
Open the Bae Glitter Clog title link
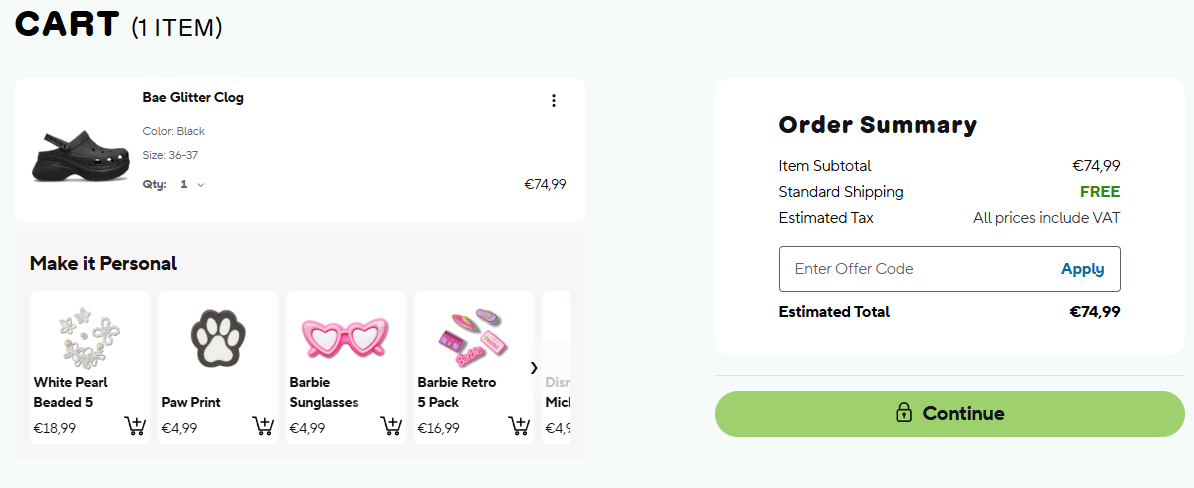pyautogui.click(x=193, y=98)
